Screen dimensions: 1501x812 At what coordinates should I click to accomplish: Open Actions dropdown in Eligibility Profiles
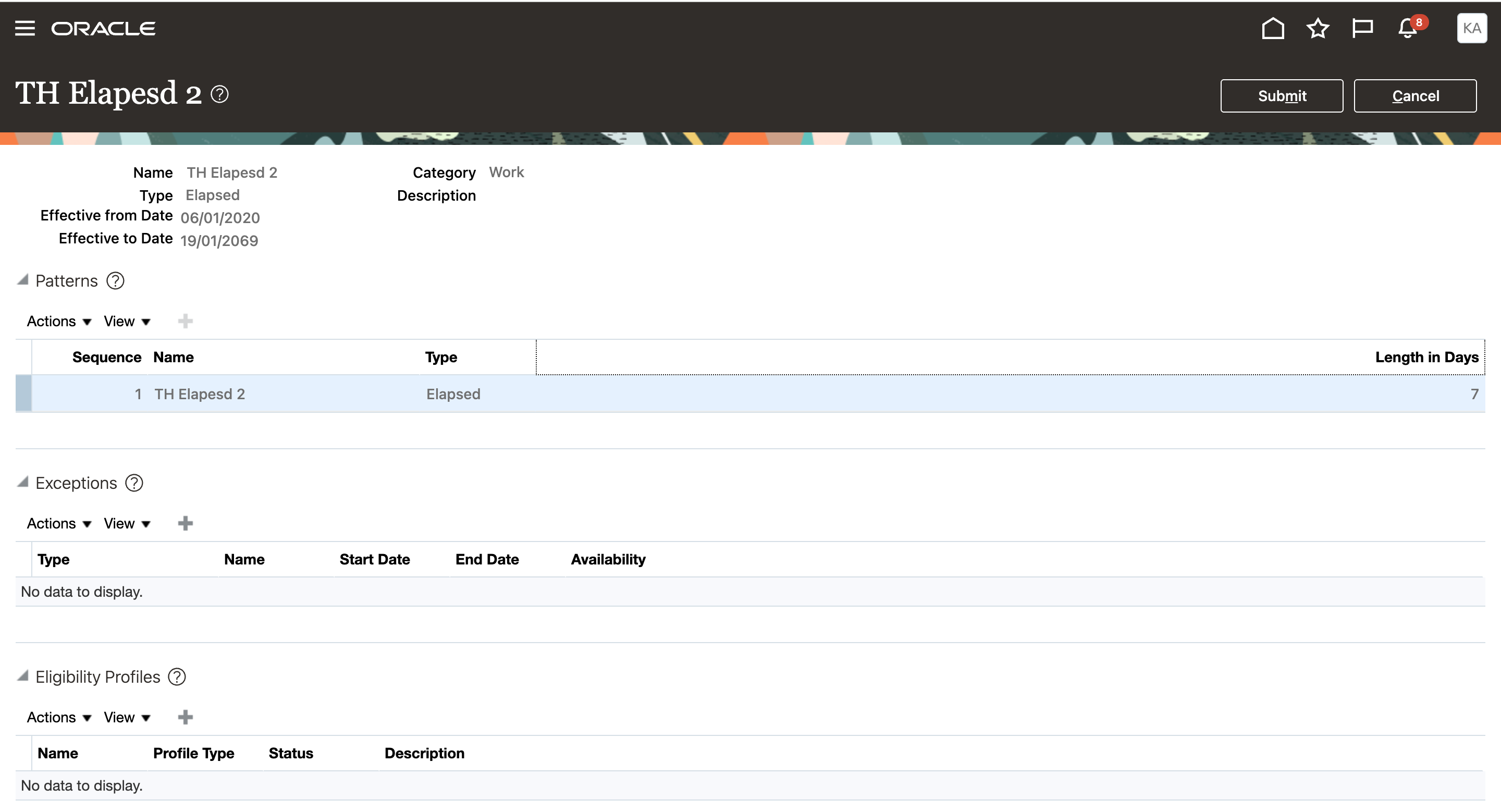(59, 718)
